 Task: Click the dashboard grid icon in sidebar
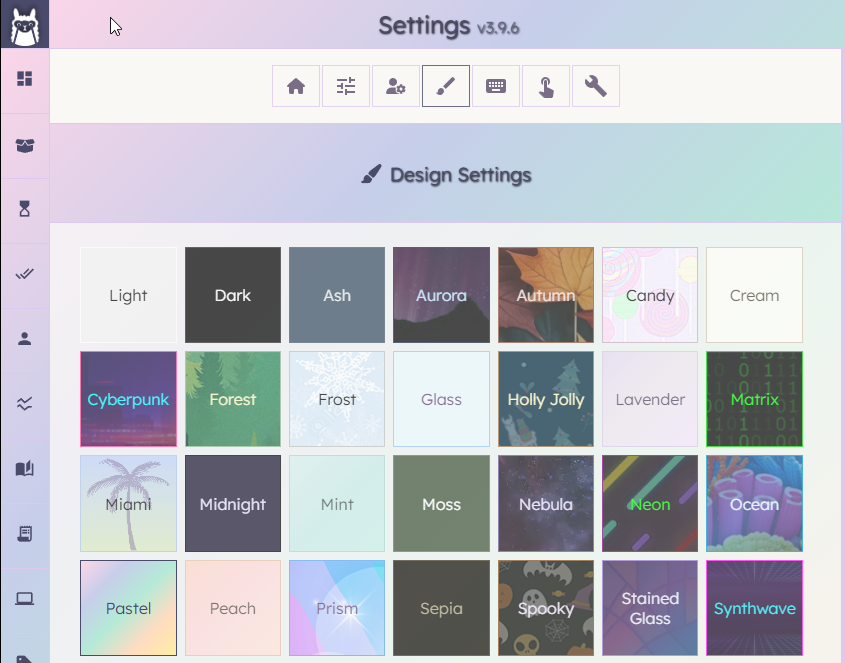pyautogui.click(x=24, y=78)
